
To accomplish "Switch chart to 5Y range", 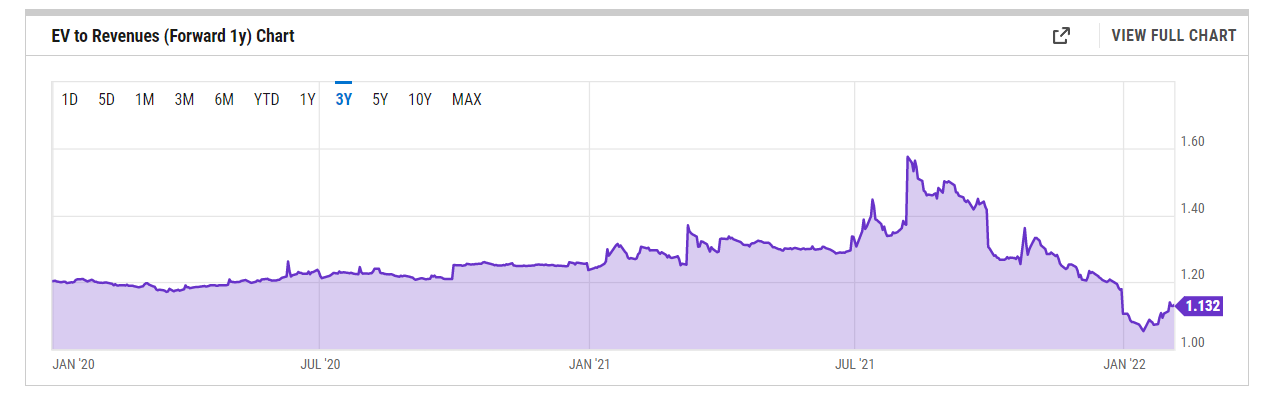I will (x=380, y=99).
